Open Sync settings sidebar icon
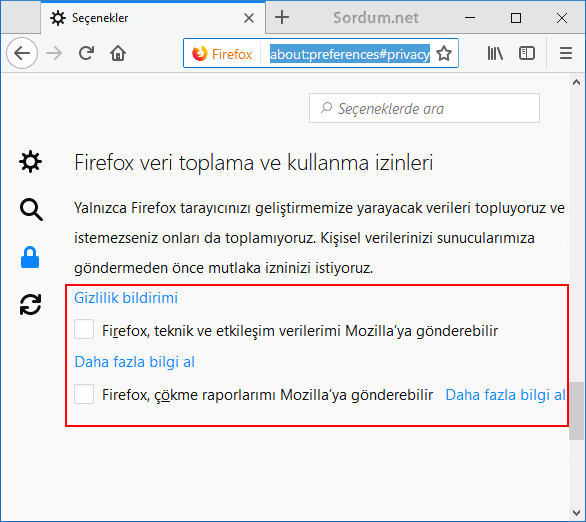This screenshot has height=522, width=586. [30, 305]
